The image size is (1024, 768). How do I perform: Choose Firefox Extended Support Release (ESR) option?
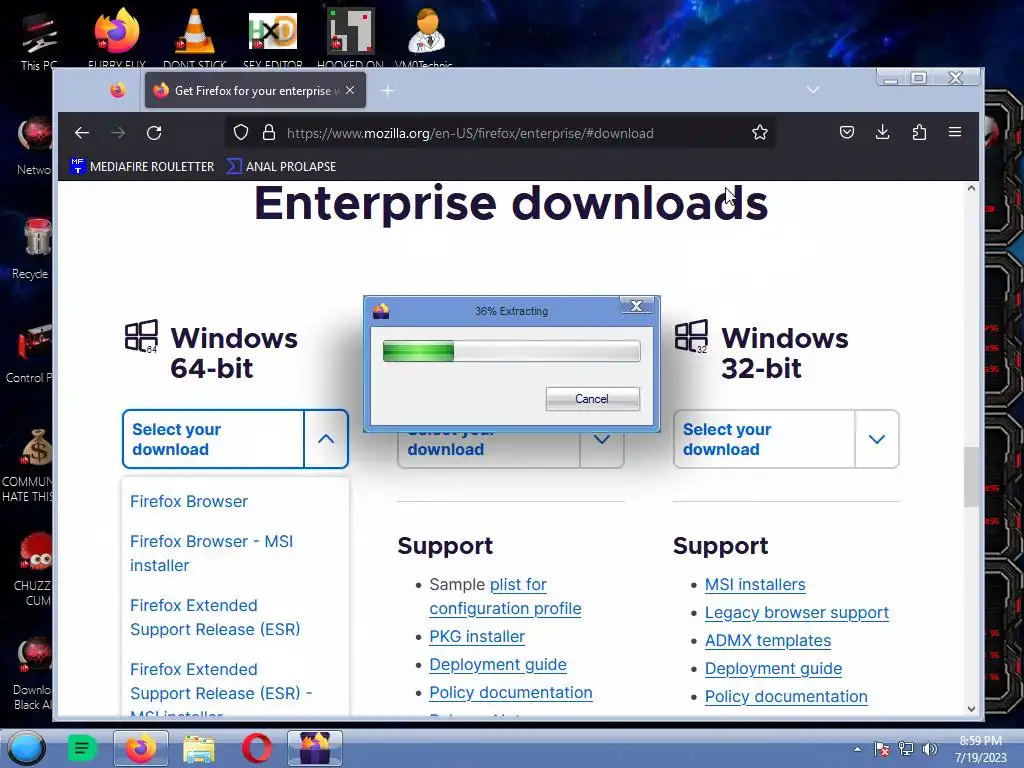coord(215,617)
